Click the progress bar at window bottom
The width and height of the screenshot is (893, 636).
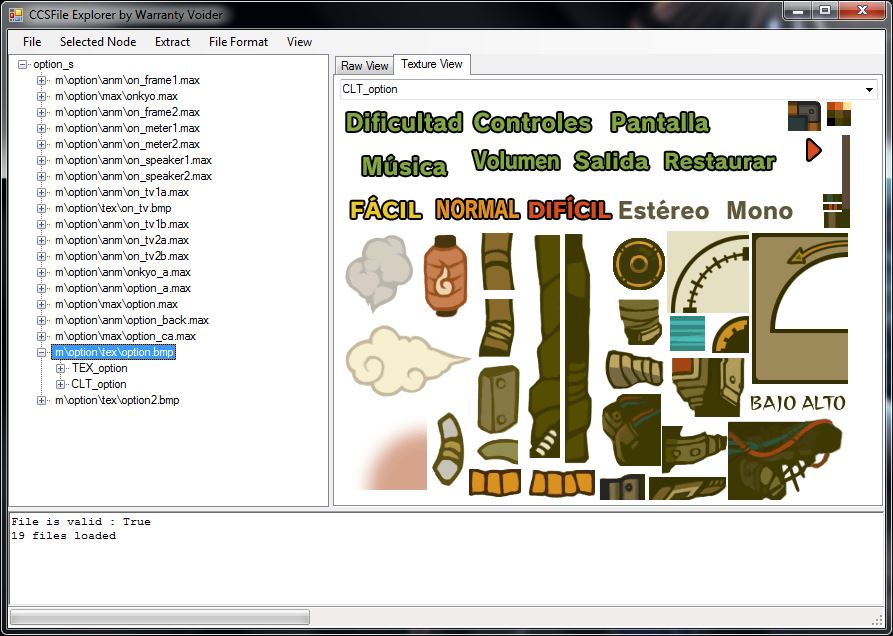(160, 617)
